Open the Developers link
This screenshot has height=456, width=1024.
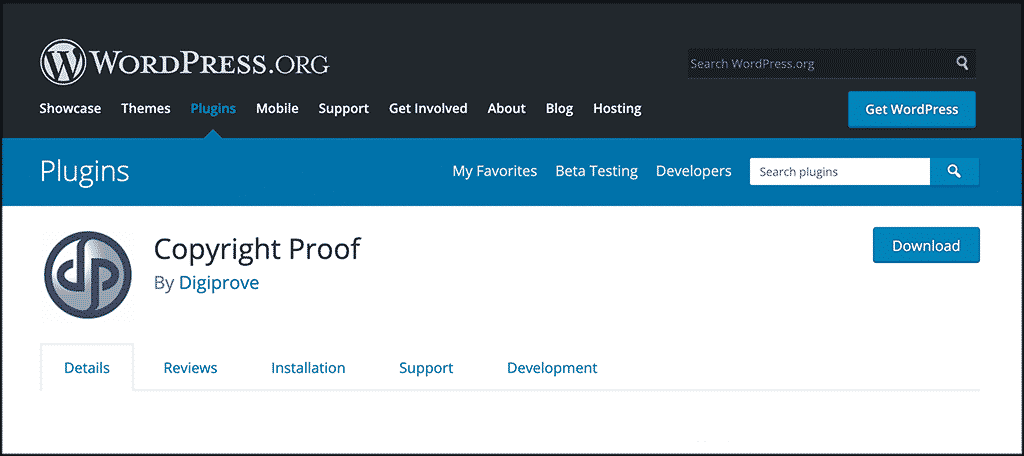tap(694, 171)
